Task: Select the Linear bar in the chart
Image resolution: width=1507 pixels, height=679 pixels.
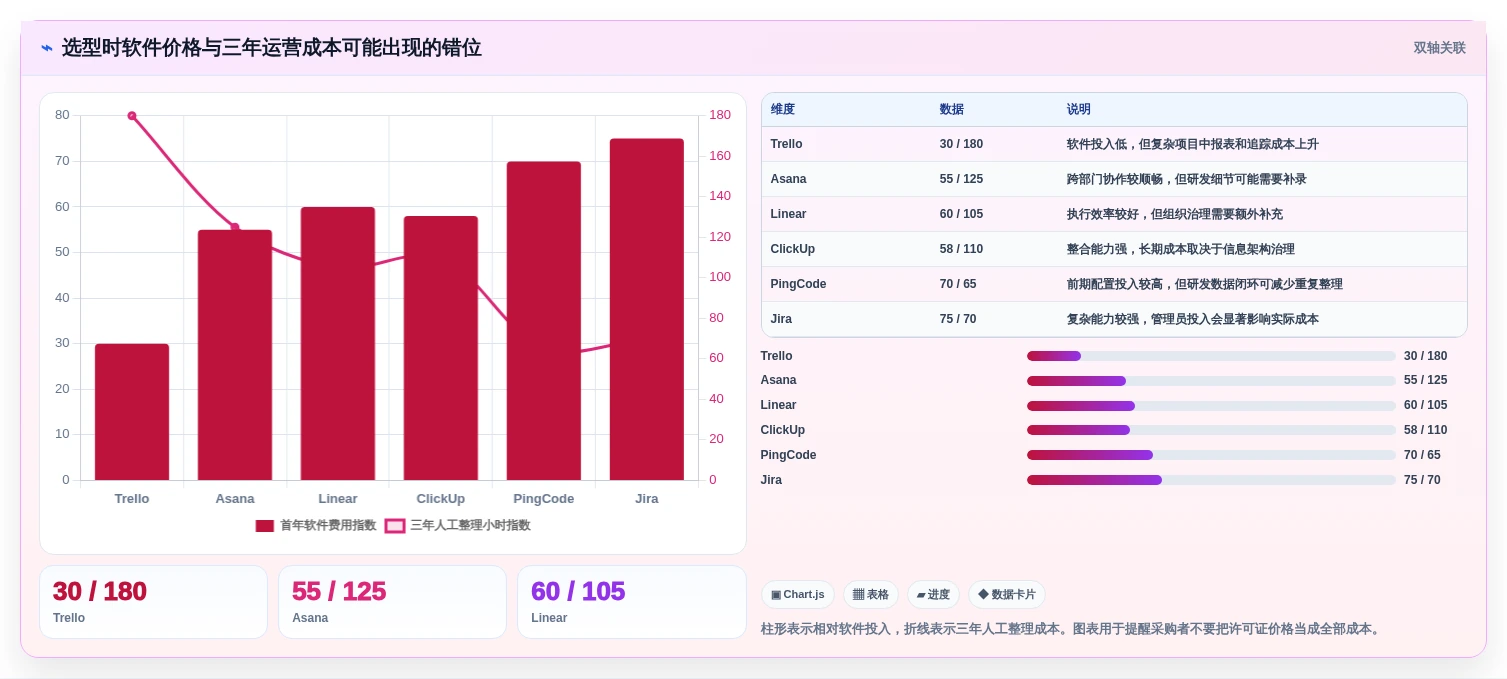Action: 338,343
